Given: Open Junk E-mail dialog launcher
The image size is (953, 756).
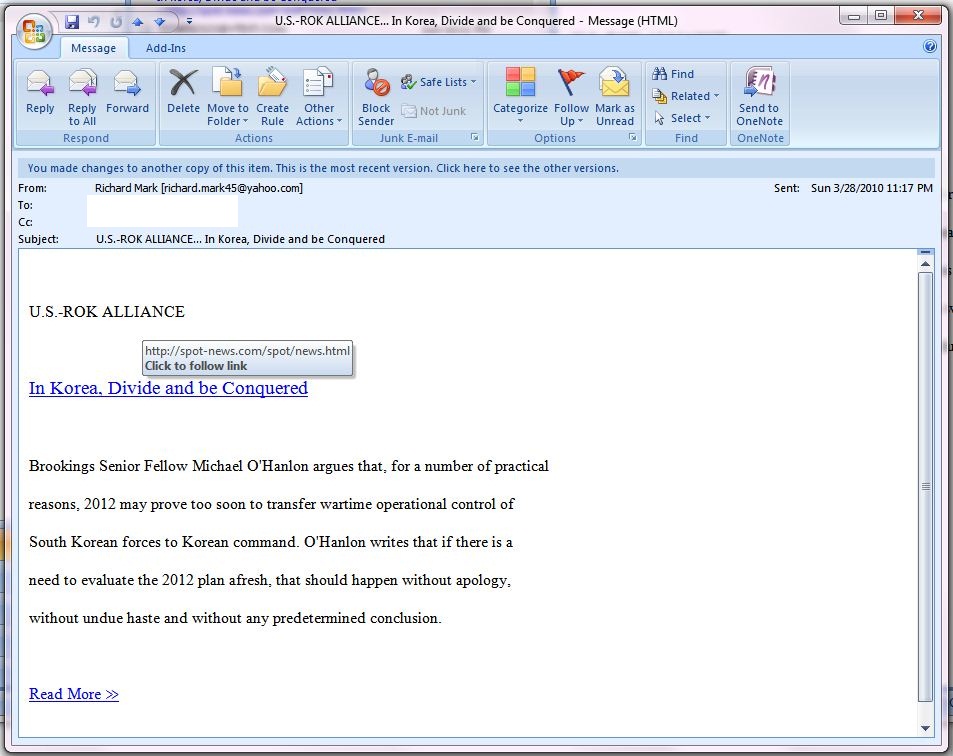Looking at the screenshot, I should point(475,138).
